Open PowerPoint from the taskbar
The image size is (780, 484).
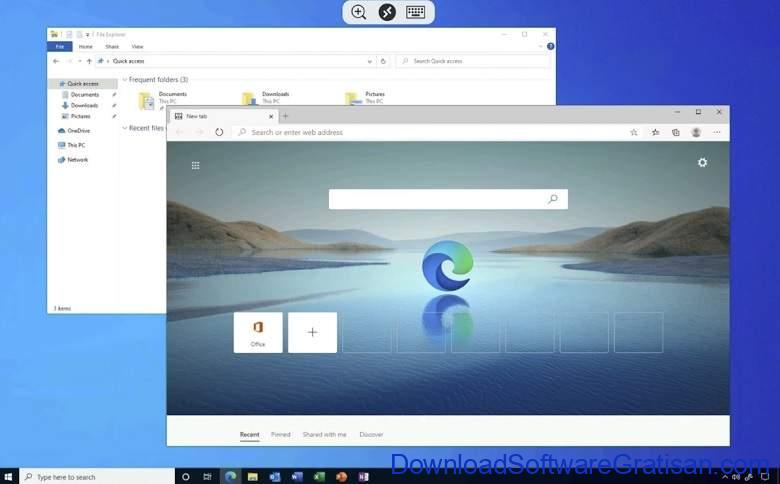click(341, 477)
